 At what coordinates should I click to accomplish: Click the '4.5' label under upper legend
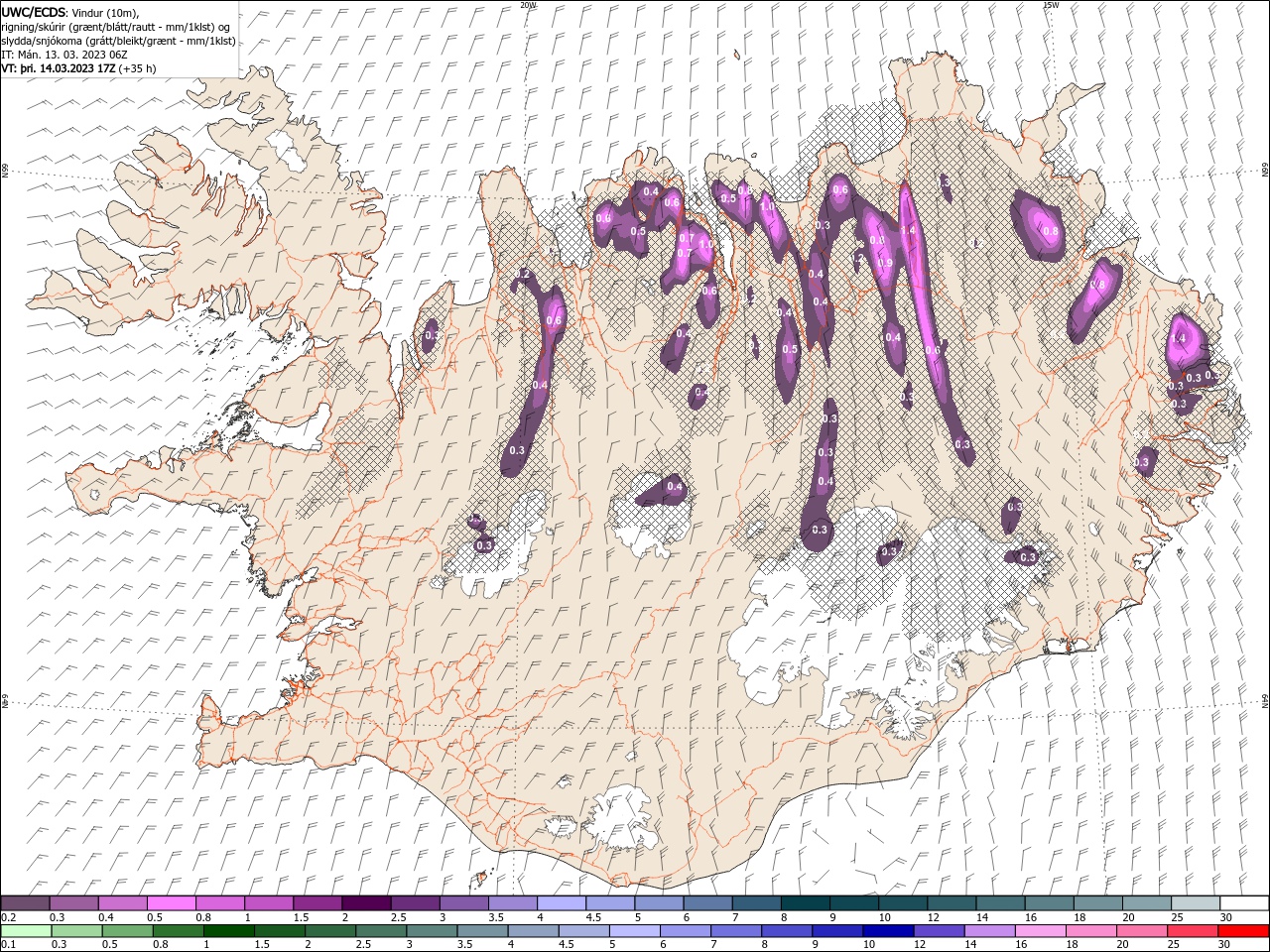coord(593,917)
